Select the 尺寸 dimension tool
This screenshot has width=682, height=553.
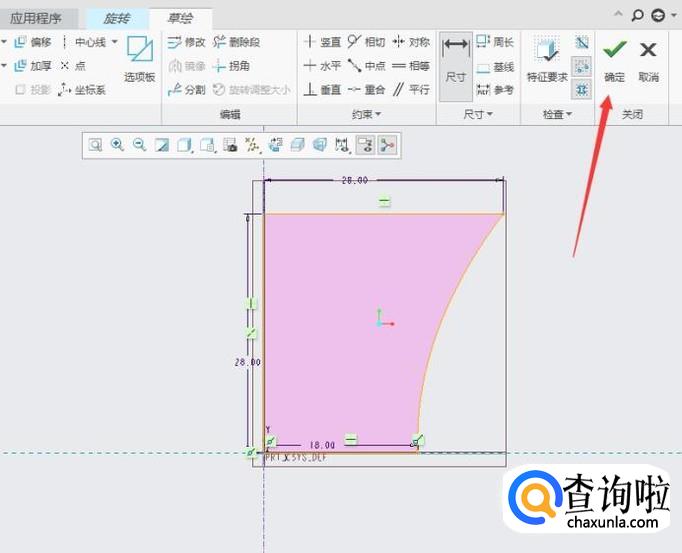pyautogui.click(x=456, y=67)
